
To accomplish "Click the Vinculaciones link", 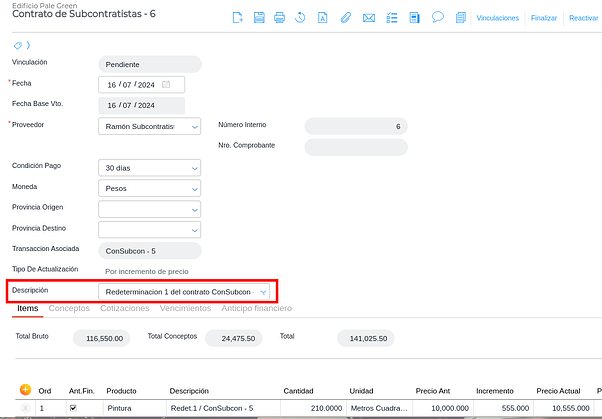I will (x=497, y=18).
